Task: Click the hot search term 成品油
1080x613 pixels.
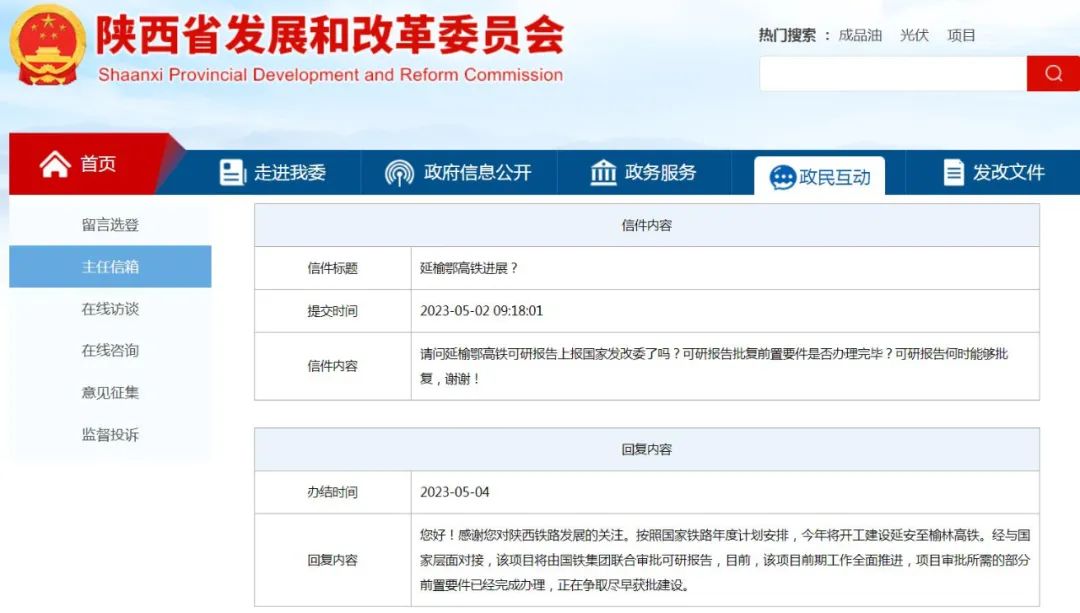Action: point(860,35)
